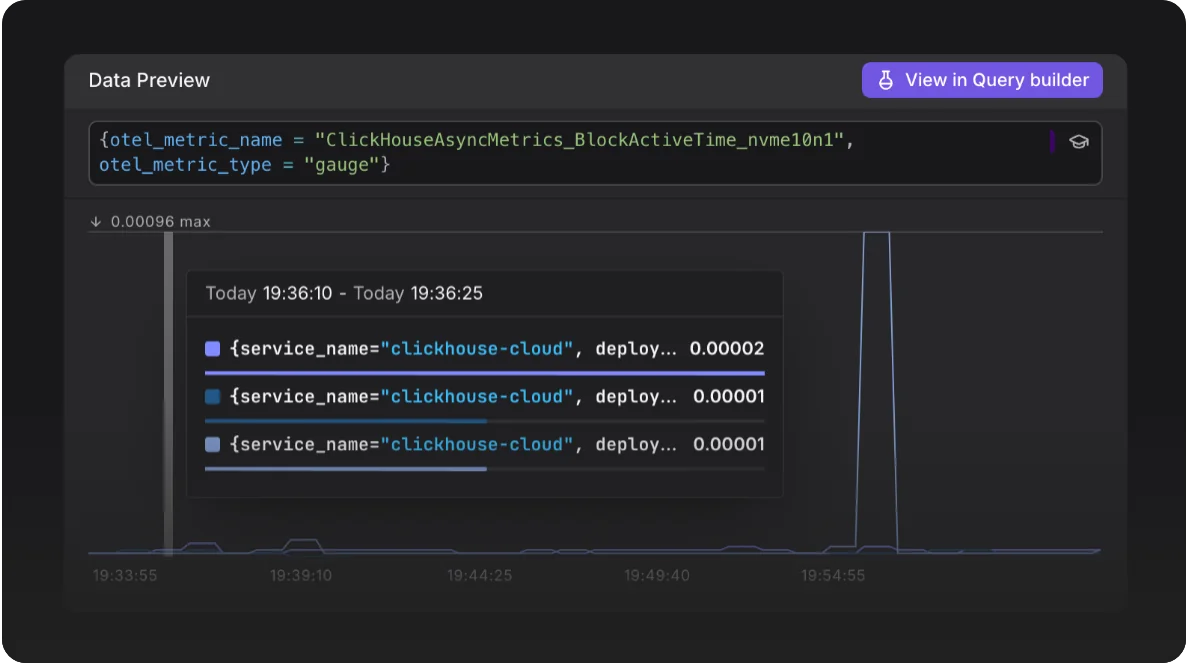Click the tooltip time range Today 19:36:10 - 19:36:25
This screenshot has width=1188, height=663.
(344, 293)
